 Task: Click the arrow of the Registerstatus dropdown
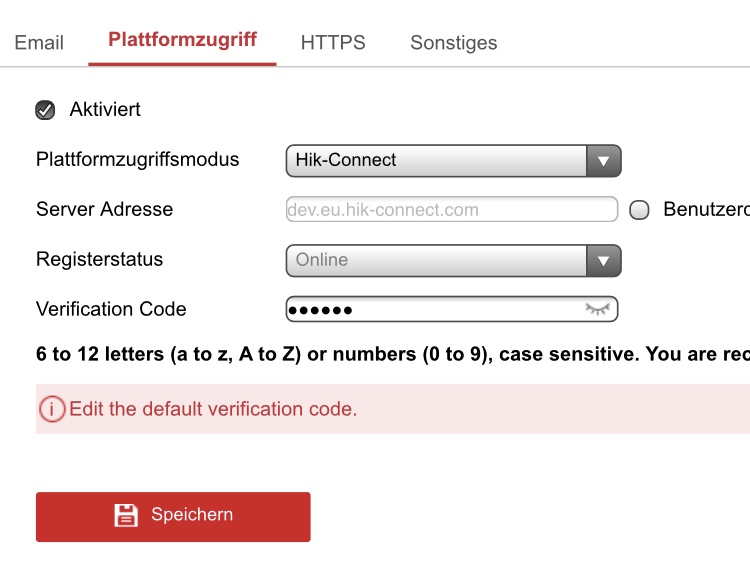tap(602, 260)
